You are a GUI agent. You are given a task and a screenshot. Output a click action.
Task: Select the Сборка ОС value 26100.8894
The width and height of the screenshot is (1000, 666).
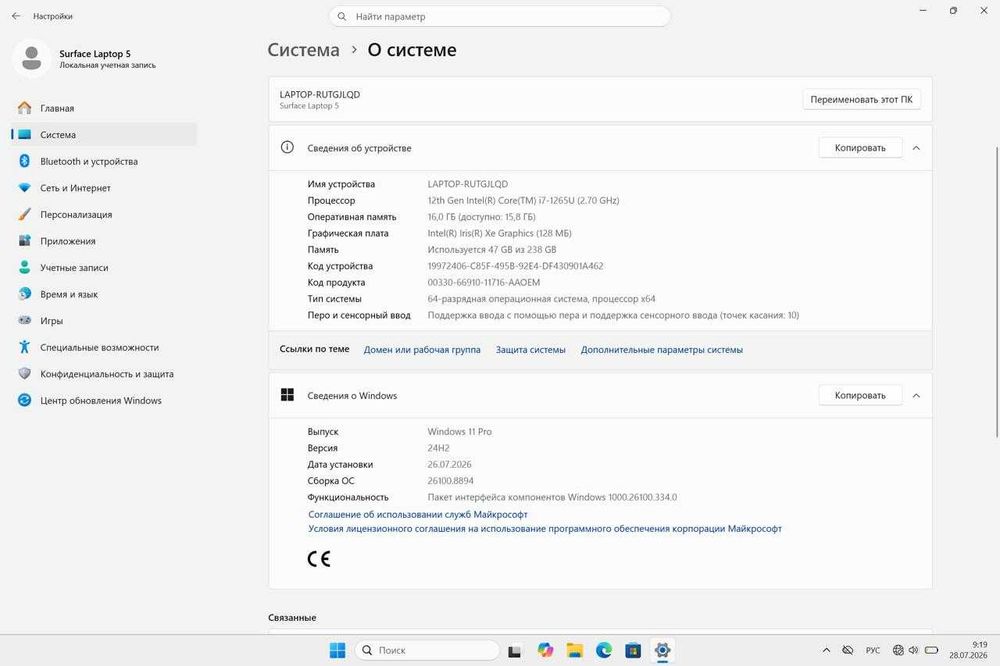[450, 480]
